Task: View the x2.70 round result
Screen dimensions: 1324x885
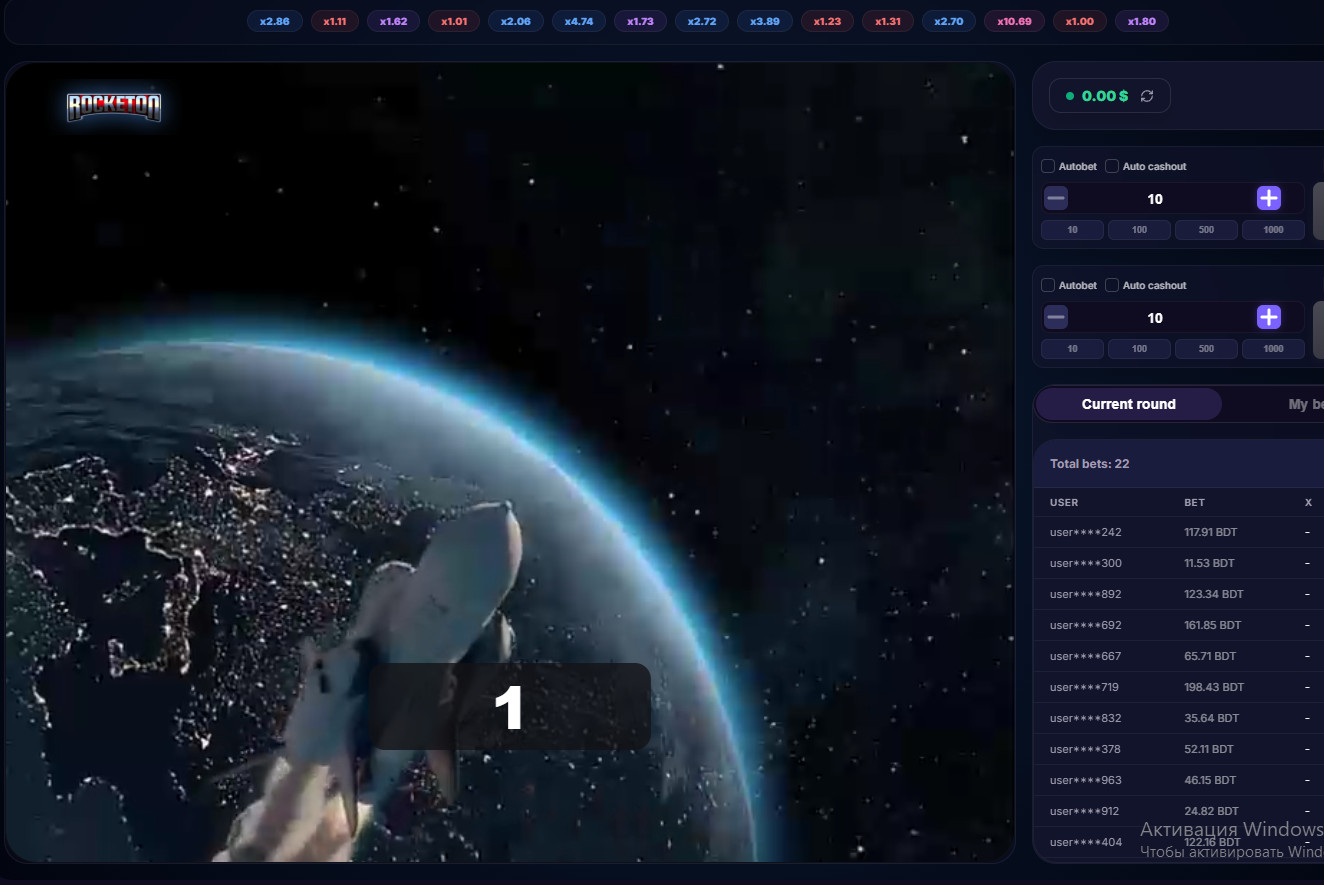Action: coord(949,21)
